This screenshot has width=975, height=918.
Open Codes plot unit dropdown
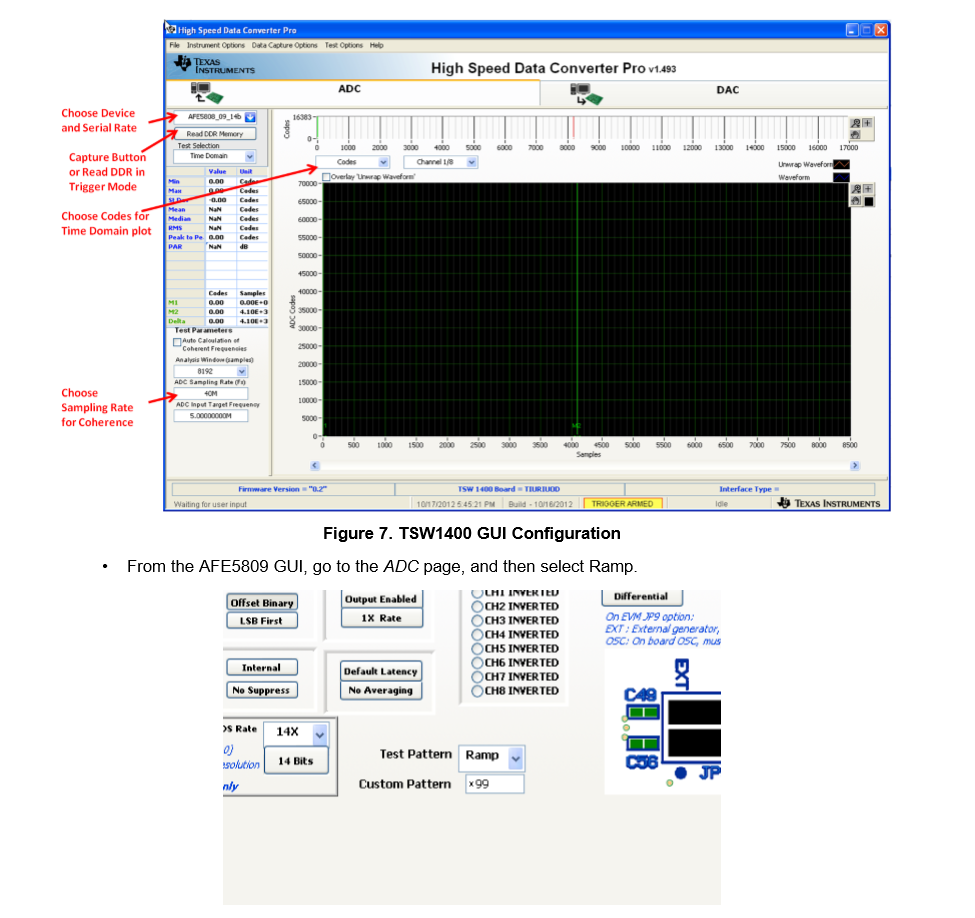[384, 162]
